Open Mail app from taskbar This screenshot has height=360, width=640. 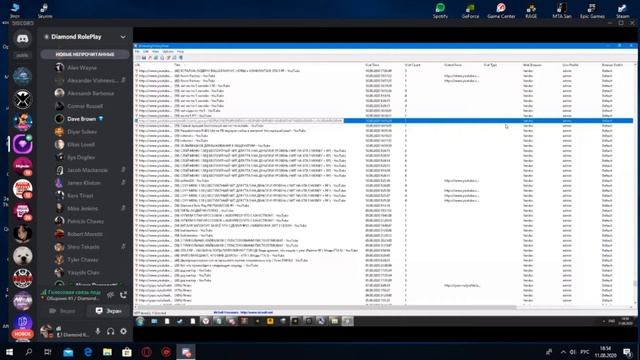tap(68, 352)
